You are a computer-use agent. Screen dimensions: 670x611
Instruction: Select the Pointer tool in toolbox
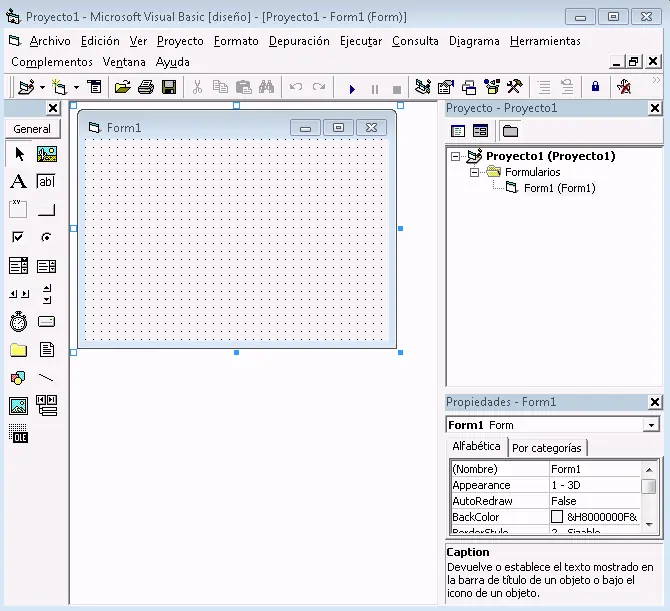(x=19, y=154)
